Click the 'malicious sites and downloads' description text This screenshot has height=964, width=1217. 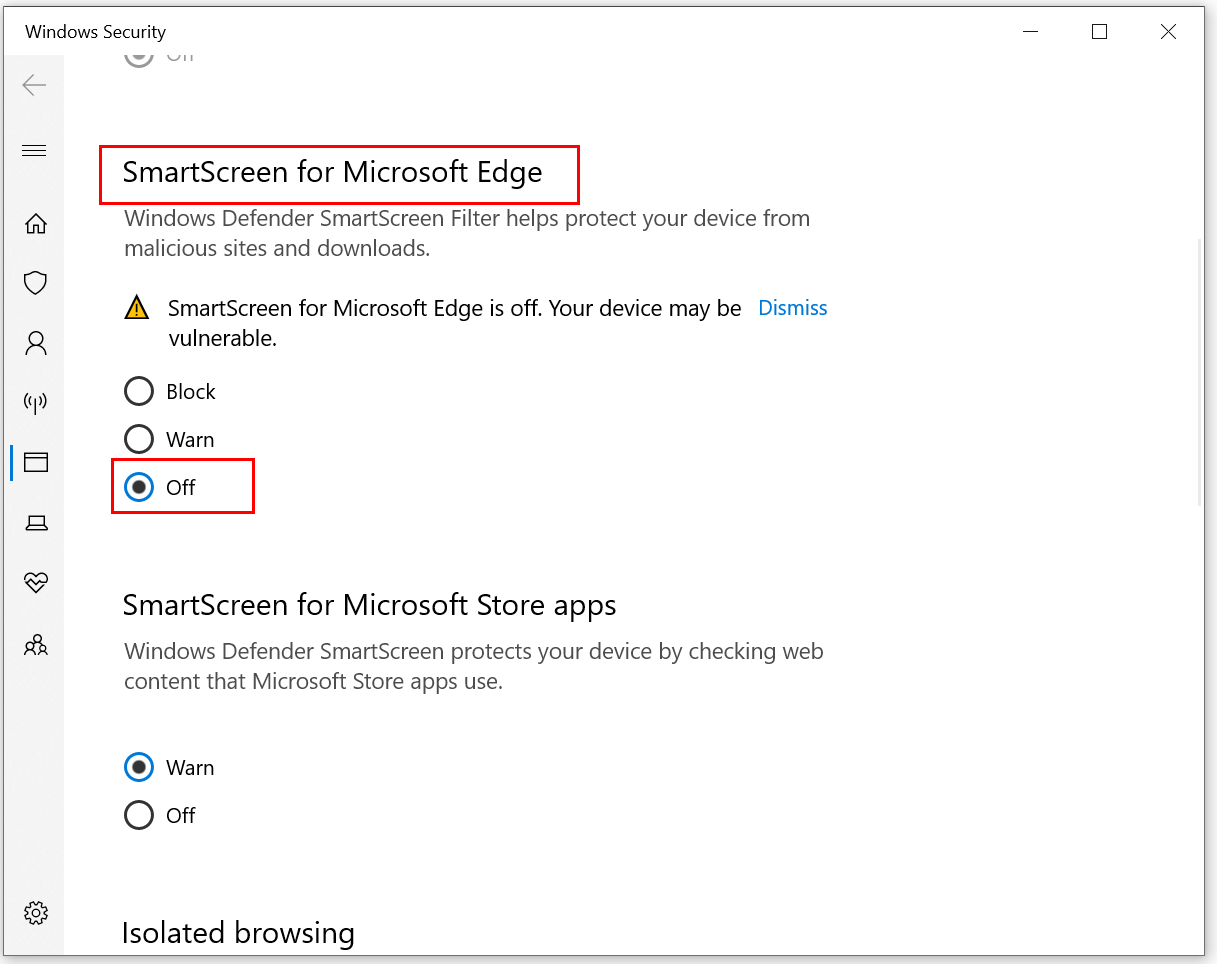pos(277,248)
